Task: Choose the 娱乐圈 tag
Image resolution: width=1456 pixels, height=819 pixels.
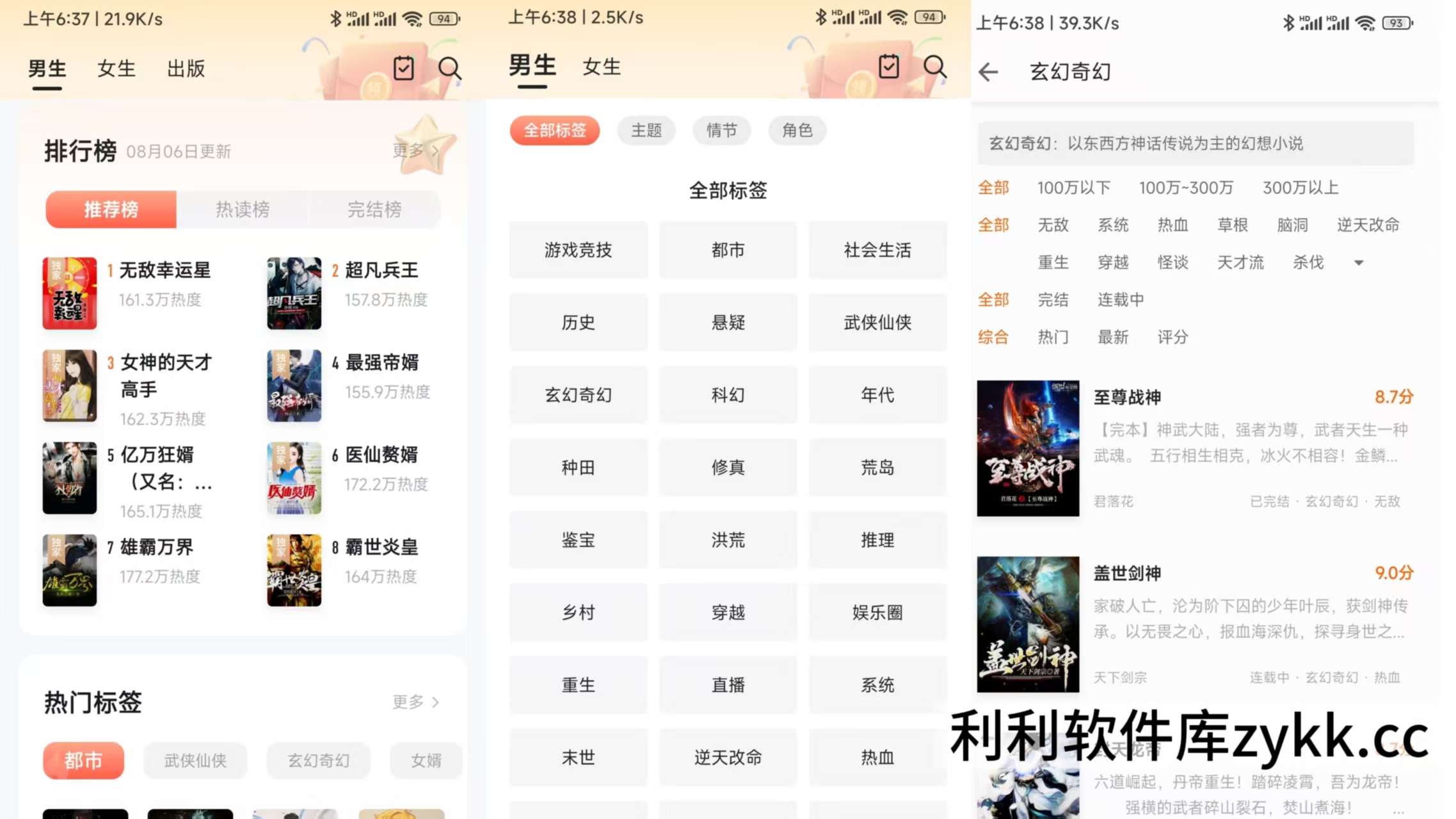Action: (x=877, y=613)
